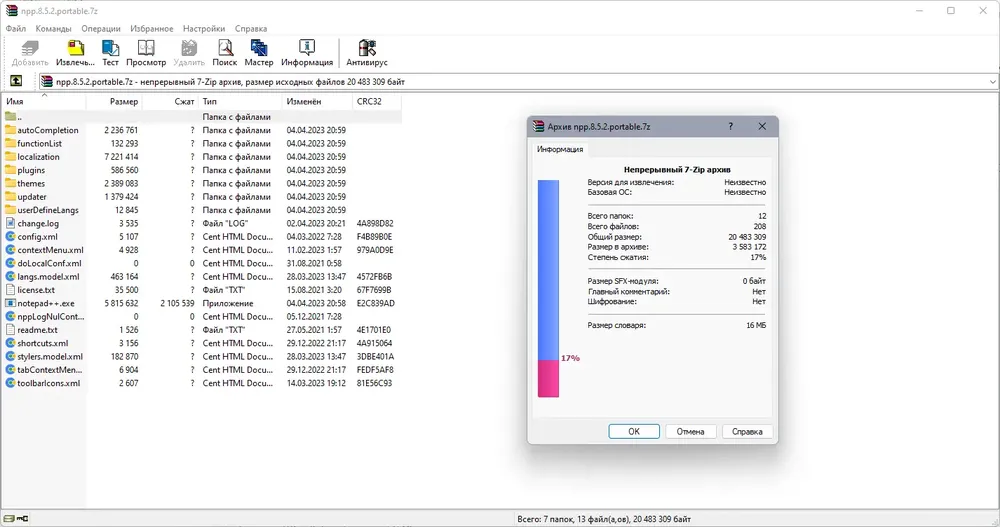
Task: Select the autoCompletion folder icon
Action: (x=10, y=130)
